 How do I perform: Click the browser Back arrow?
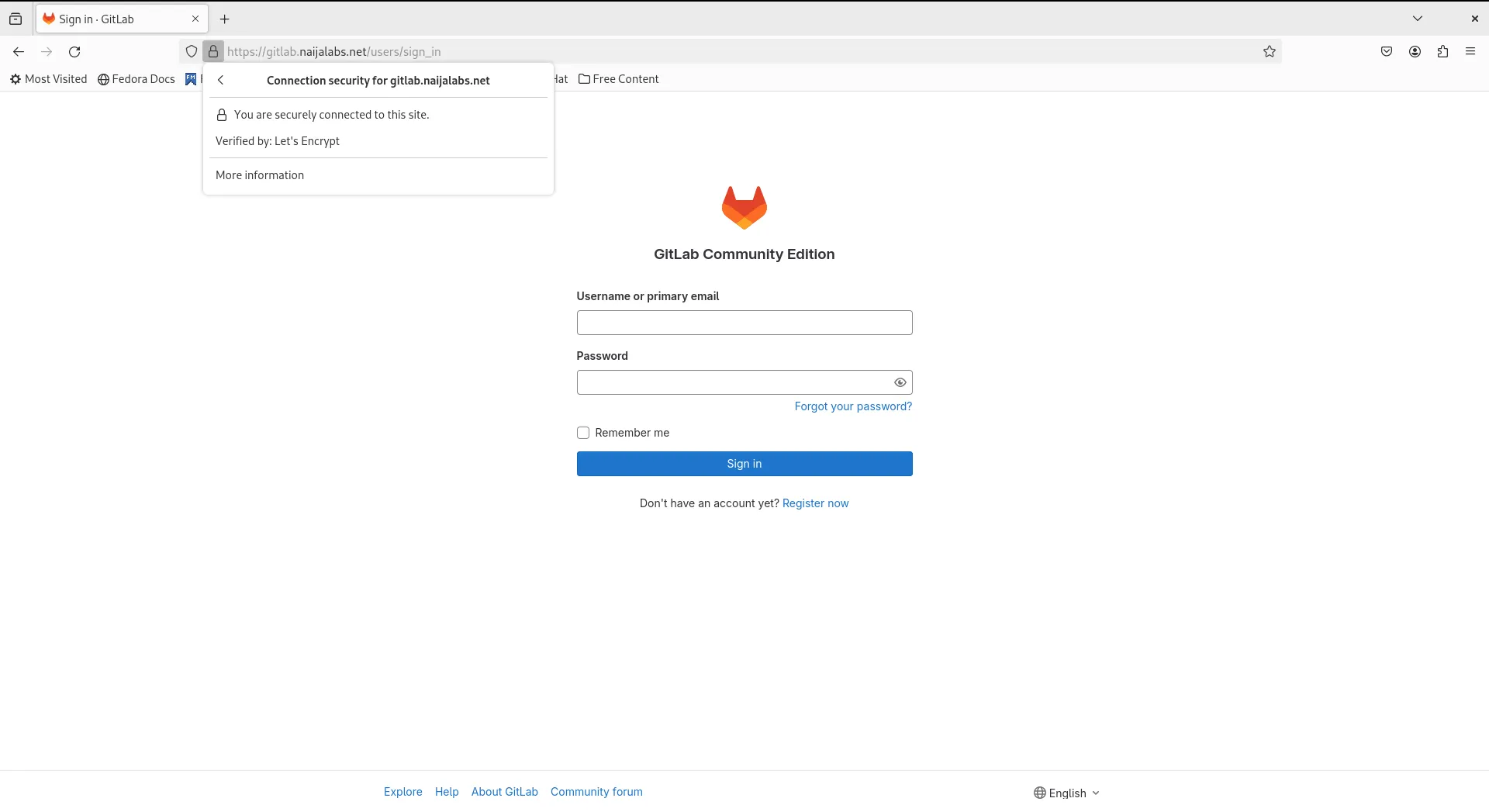19,52
